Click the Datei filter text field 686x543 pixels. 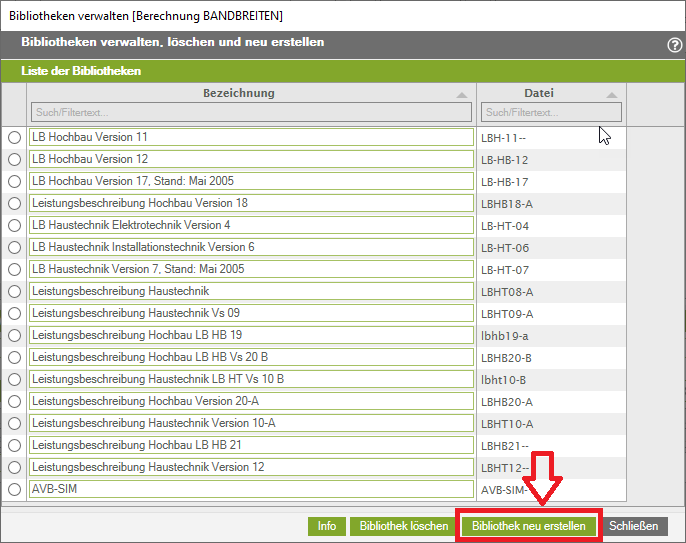pyautogui.click(x=552, y=112)
